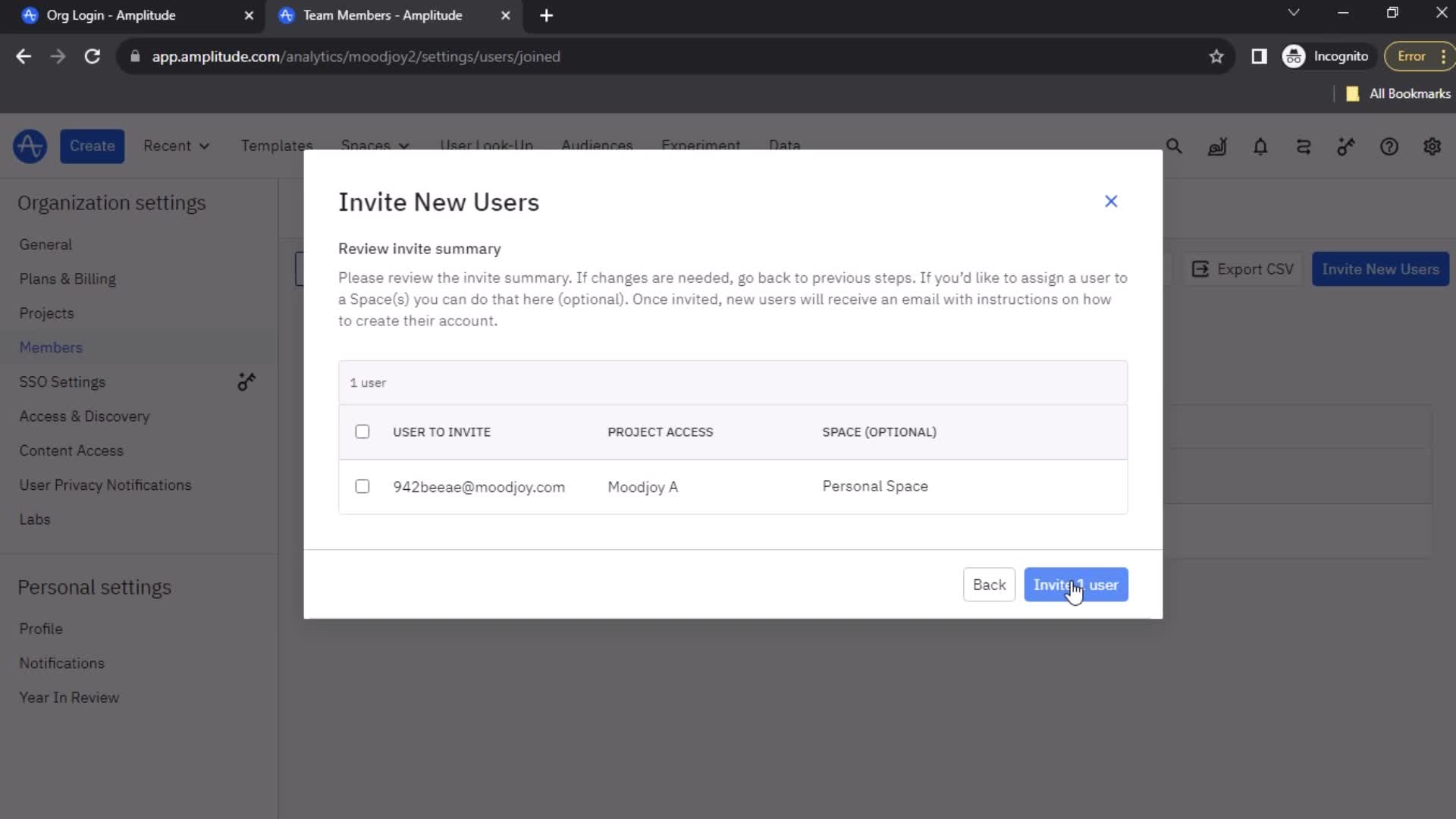Toggle the select all users checkbox
This screenshot has height=819, width=1456.
(x=362, y=431)
